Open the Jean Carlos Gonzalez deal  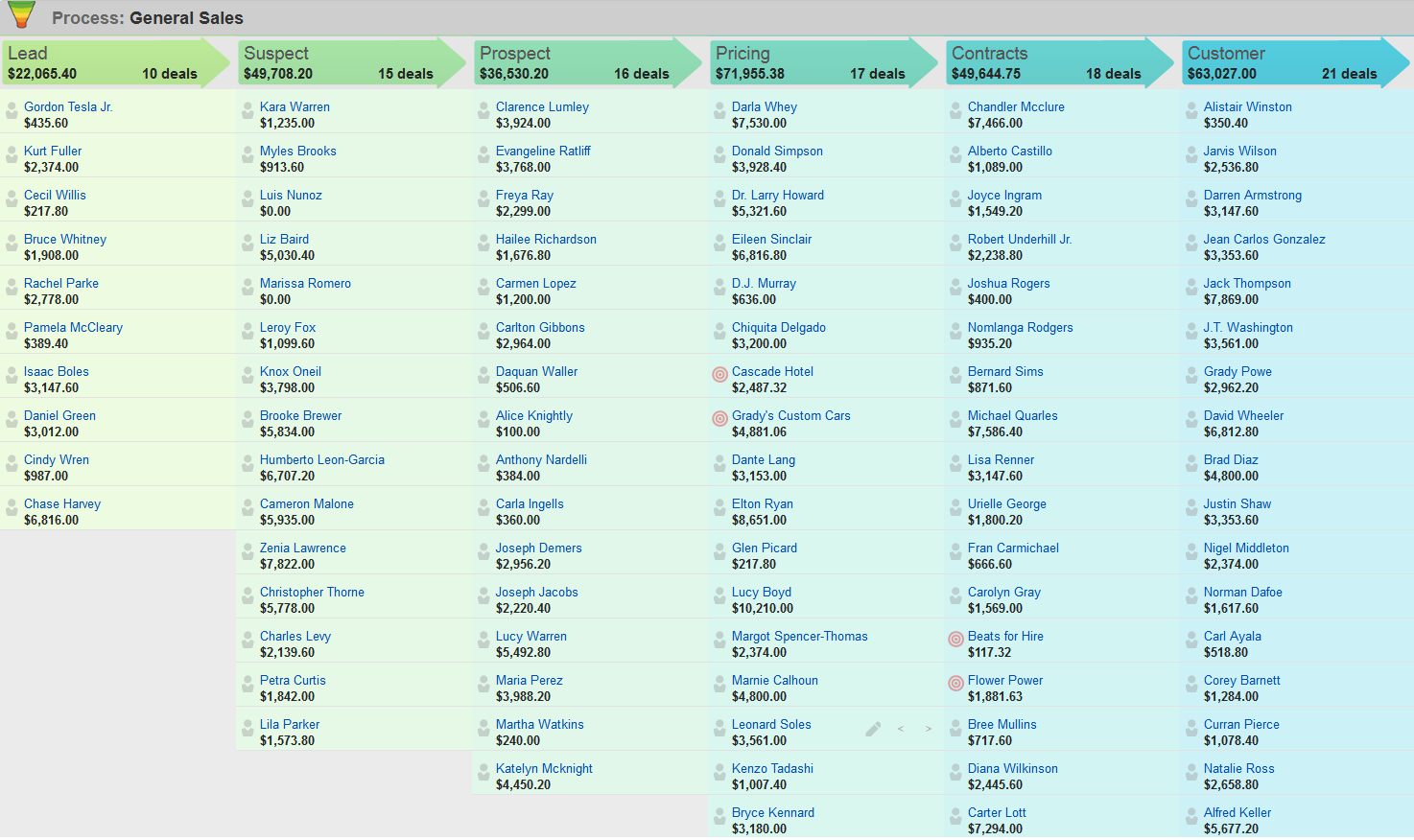(x=1264, y=240)
